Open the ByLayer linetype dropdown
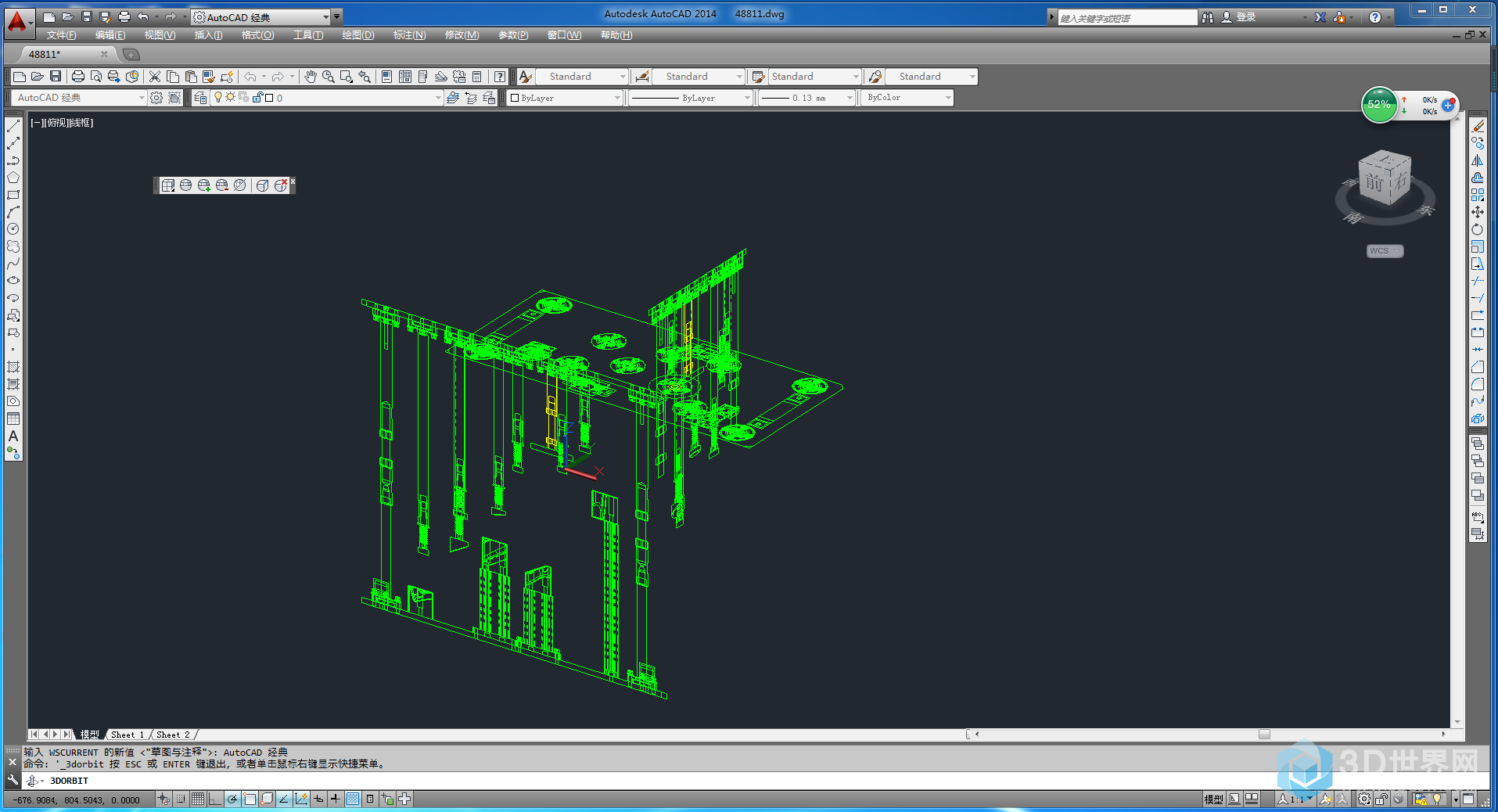 (x=747, y=98)
